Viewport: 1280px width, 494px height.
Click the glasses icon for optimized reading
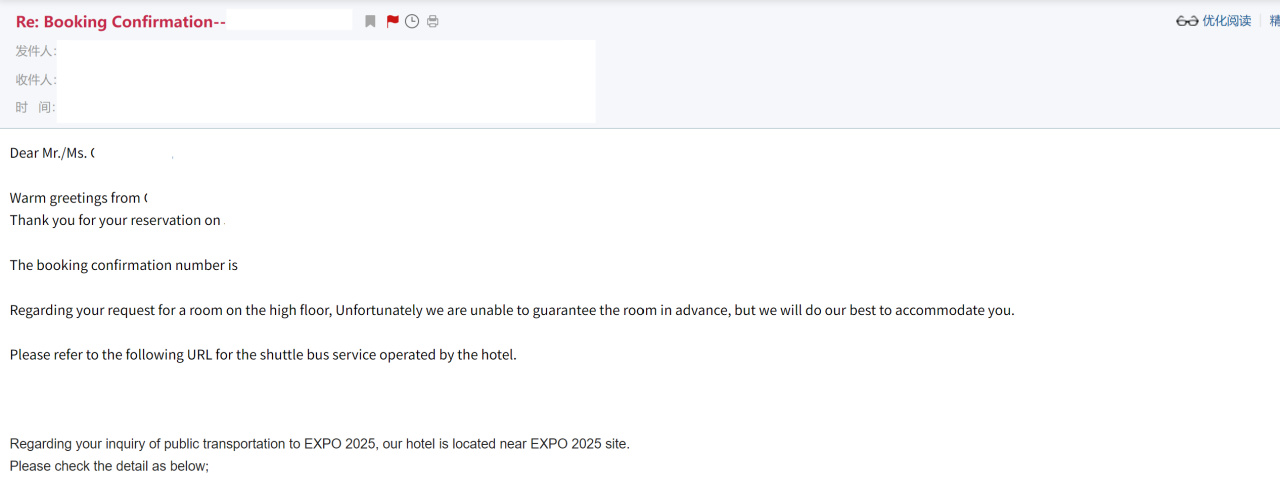tap(1187, 21)
